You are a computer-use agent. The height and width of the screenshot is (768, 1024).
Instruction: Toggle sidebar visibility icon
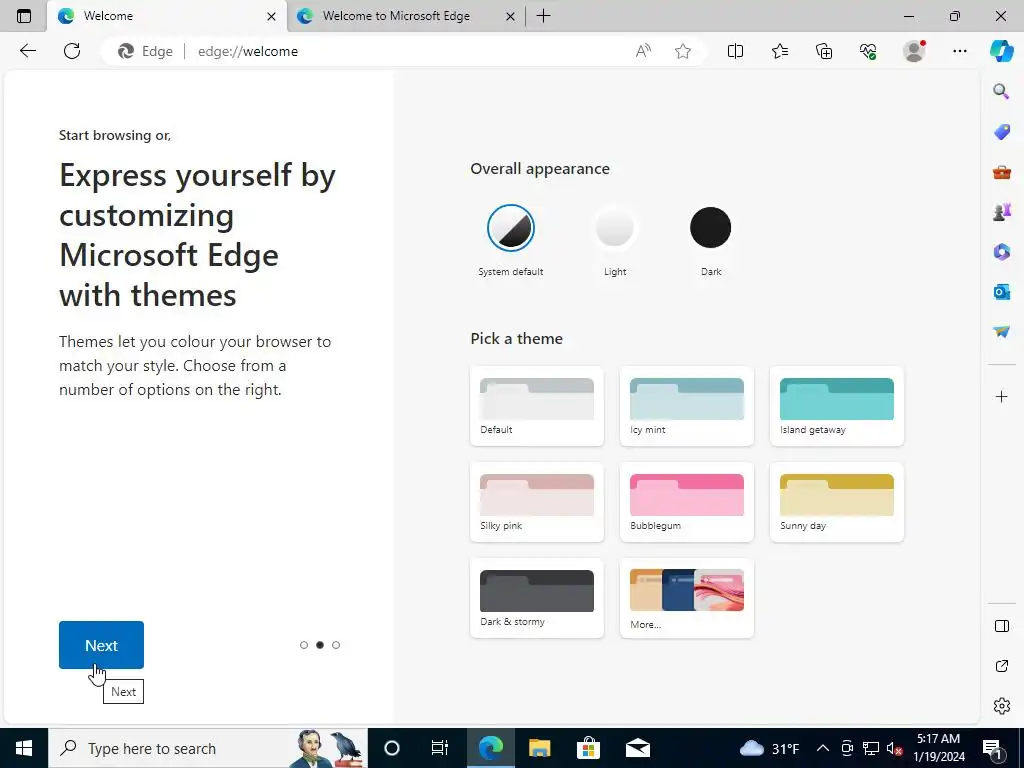pos(1002,626)
